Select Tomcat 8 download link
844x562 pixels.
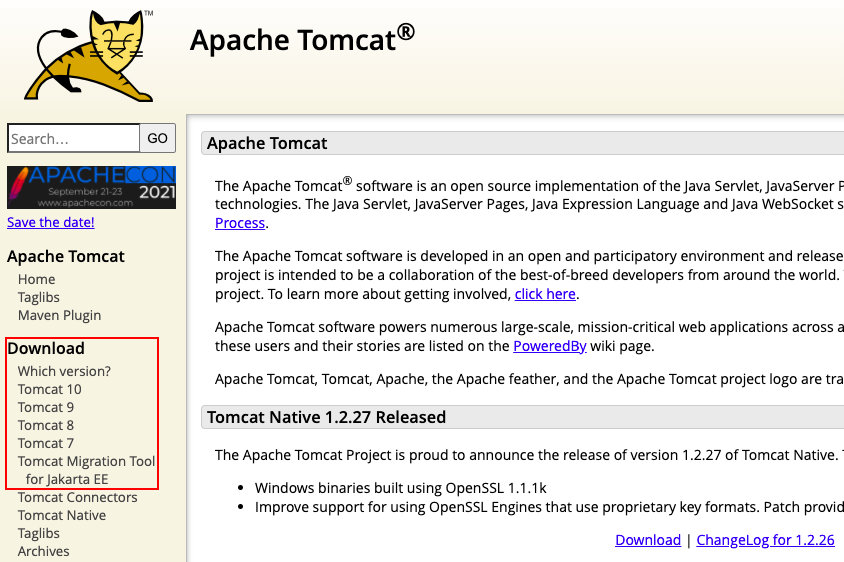(46, 425)
